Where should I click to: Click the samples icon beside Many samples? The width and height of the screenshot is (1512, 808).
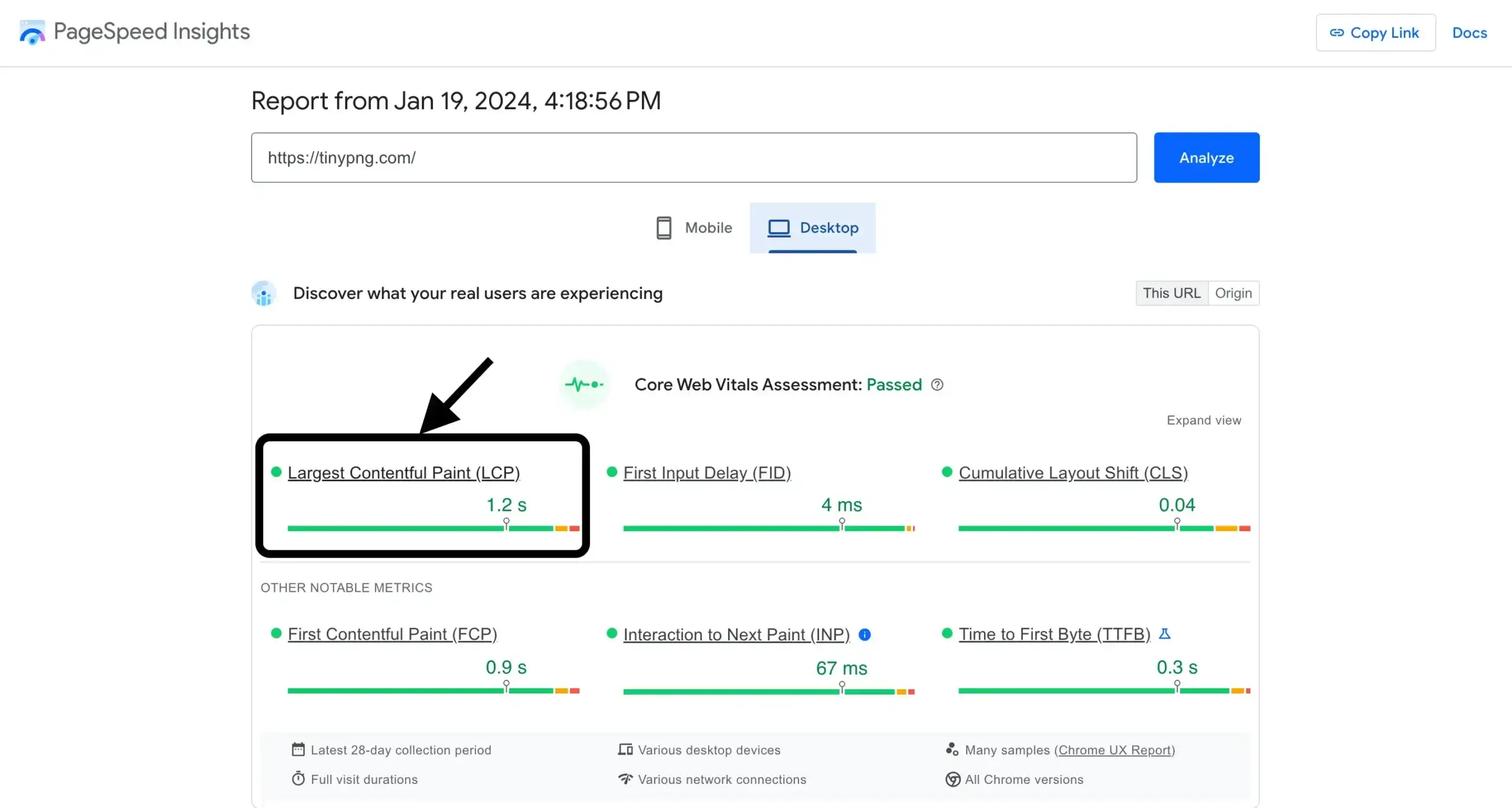click(952, 750)
